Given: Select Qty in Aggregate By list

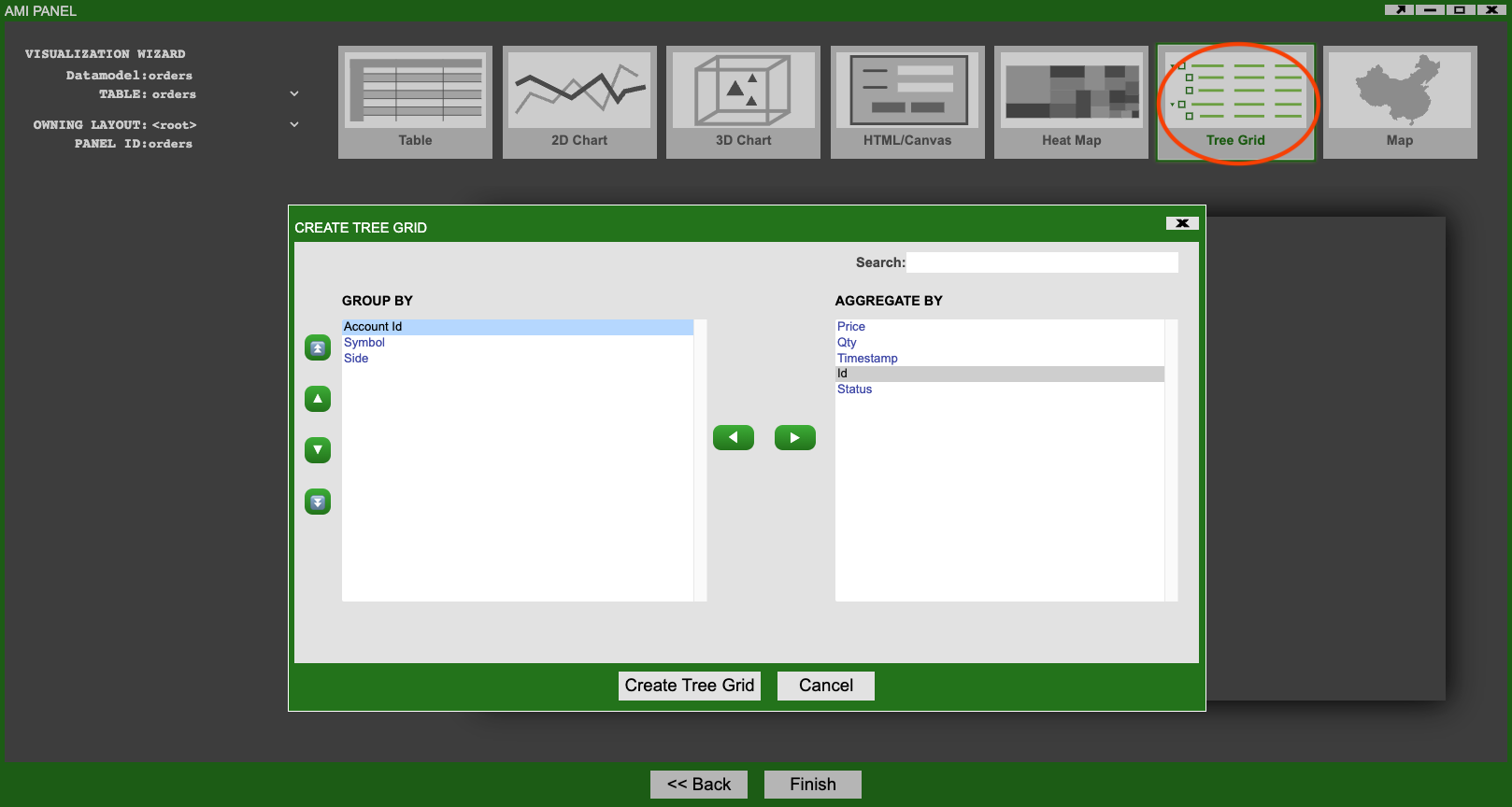Looking at the screenshot, I should coord(1000,343).
